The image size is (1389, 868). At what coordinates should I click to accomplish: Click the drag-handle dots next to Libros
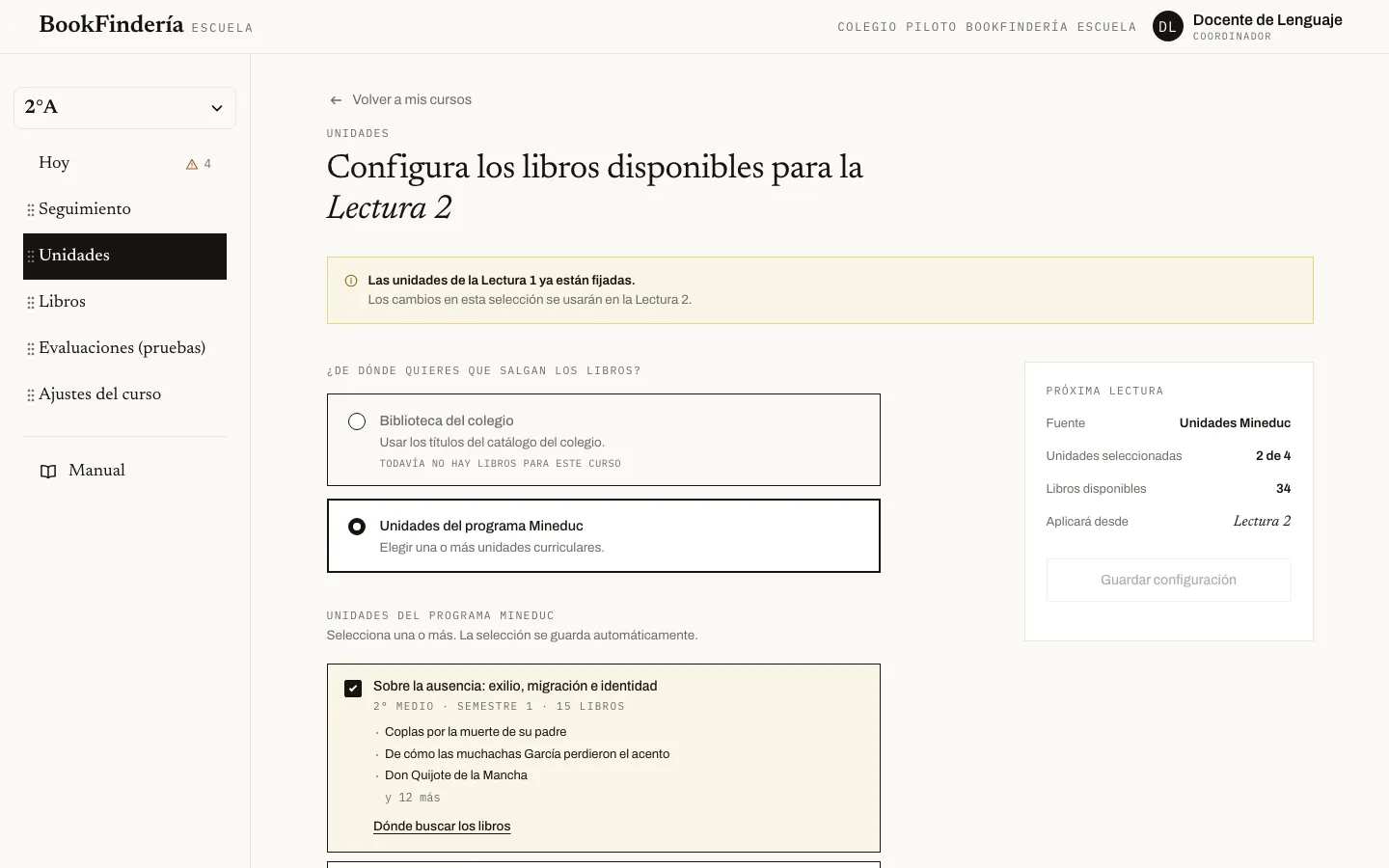pos(31,303)
